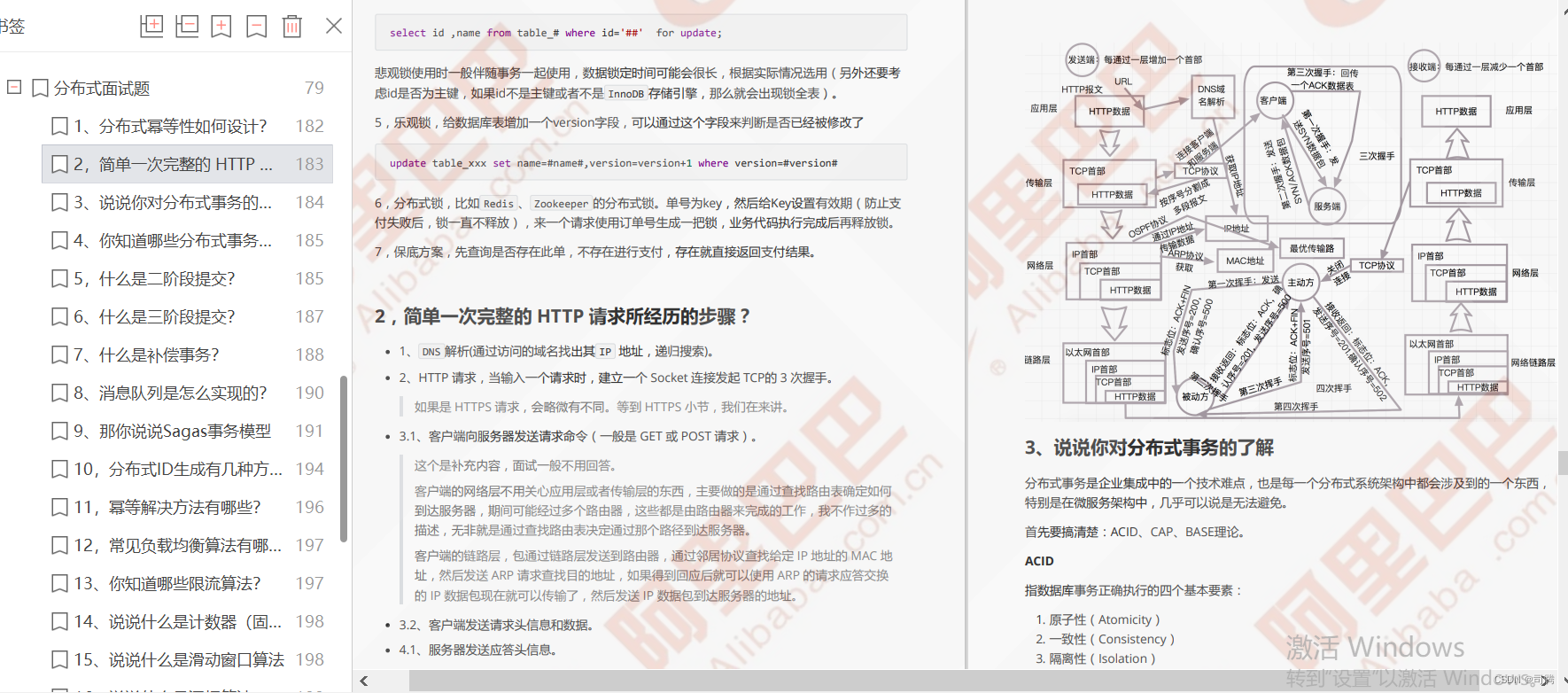The image size is (1568, 693).
Task: Jump to bookmark 1、分布式幂等性如何设计?
Action: [x=170, y=126]
